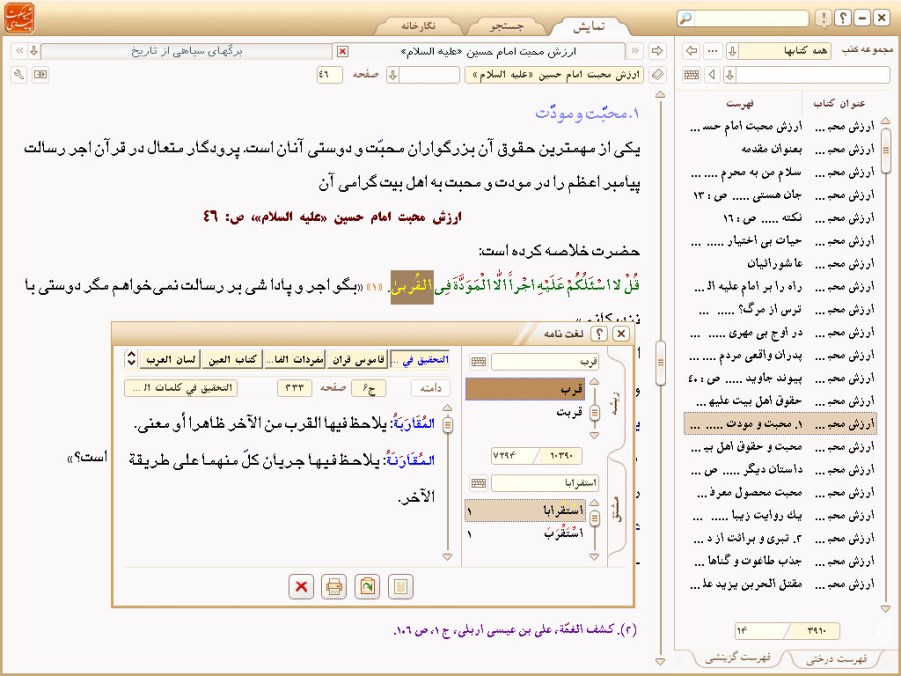
Task: Select catalog row یک روایت زیبا
Action: pos(780,515)
